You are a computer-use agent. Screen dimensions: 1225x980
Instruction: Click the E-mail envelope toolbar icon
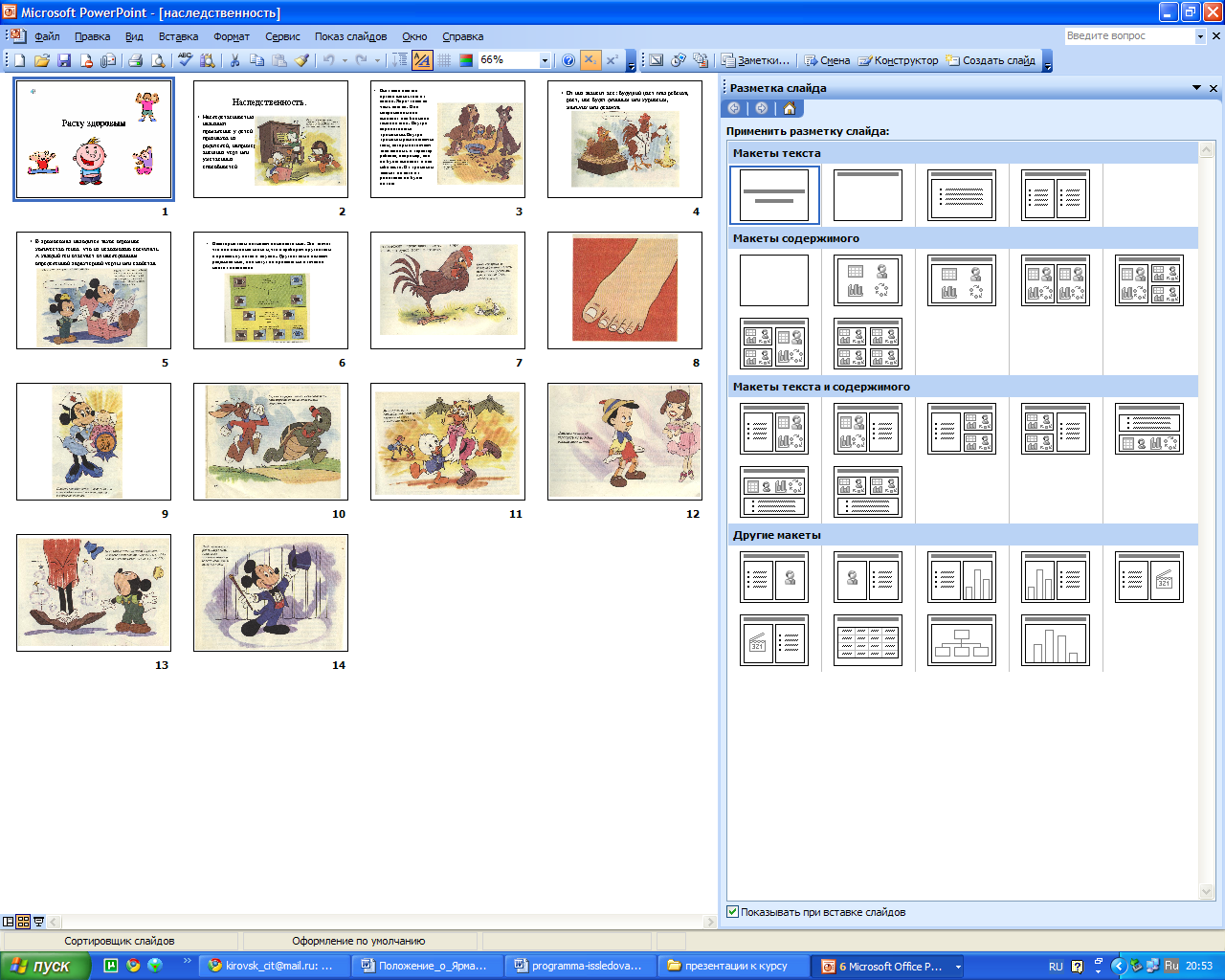click(108, 60)
